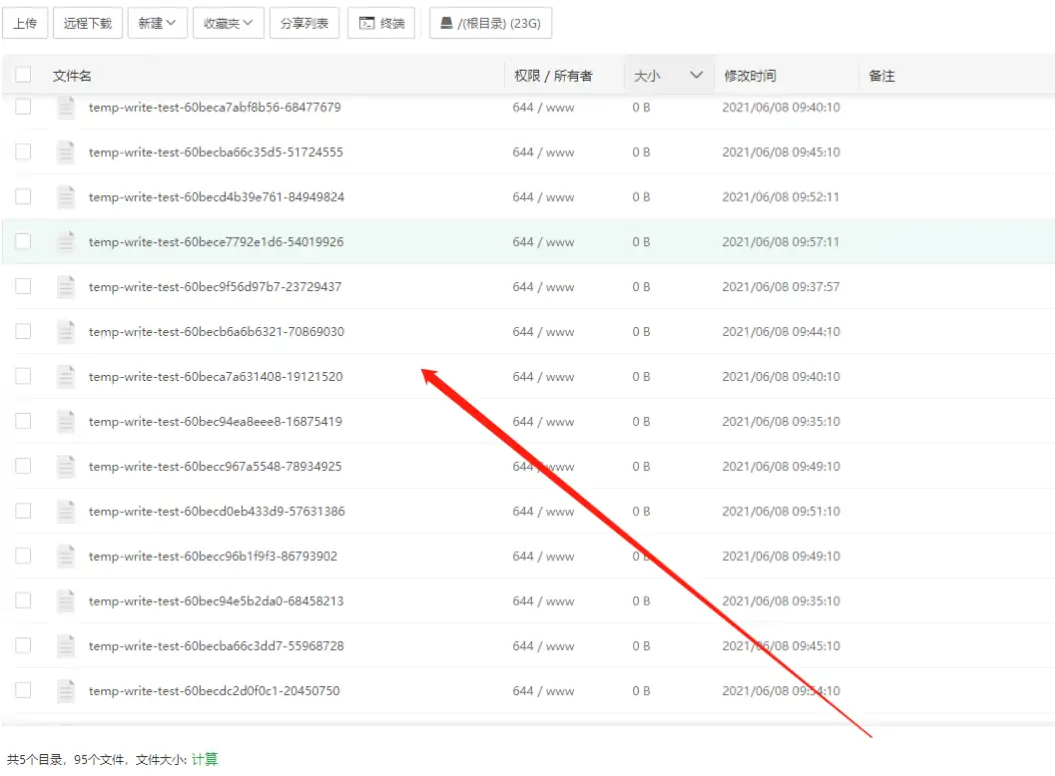
Task: Open the 分享列表 share list
Action: [x=304, y=24]
